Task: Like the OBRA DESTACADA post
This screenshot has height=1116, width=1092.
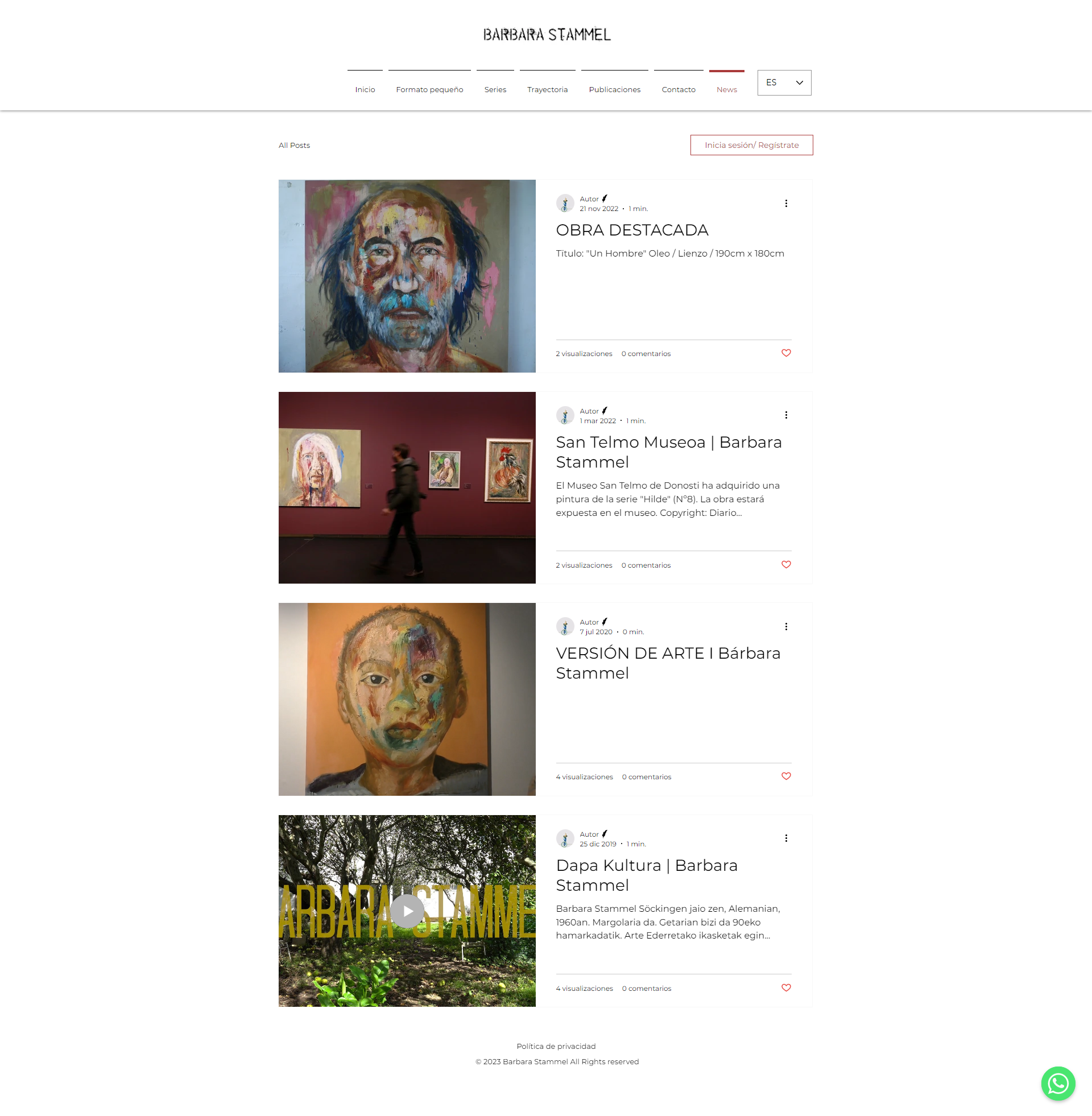Action: [x=786, y=353]
